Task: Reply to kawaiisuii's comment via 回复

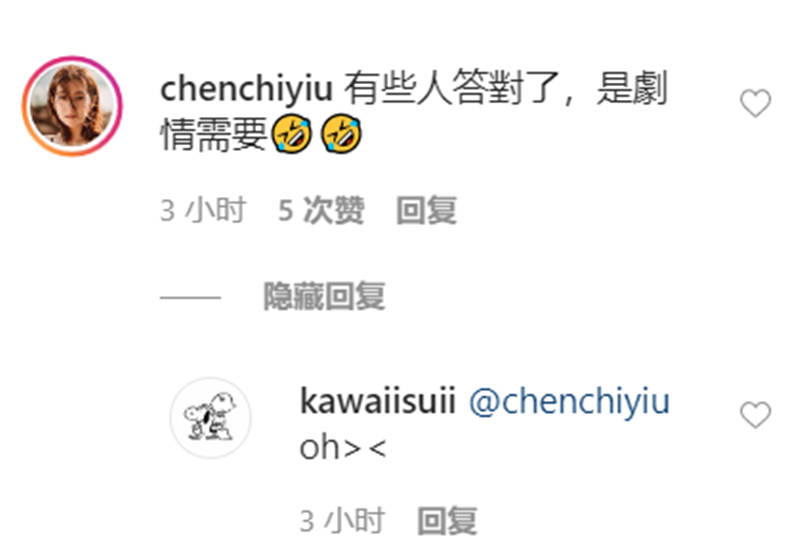Action: pos(447,521)
